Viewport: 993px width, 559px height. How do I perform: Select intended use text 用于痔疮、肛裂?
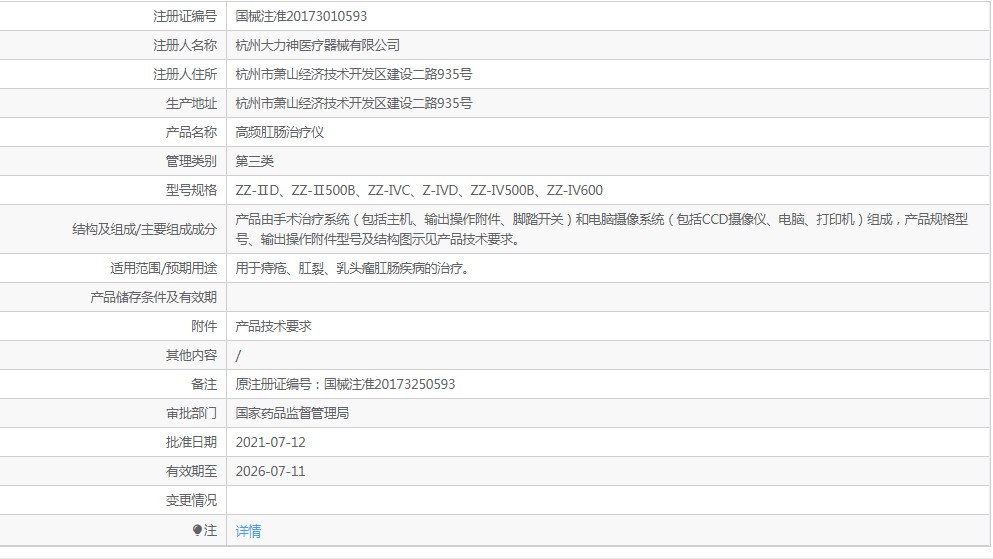(354, 268)
